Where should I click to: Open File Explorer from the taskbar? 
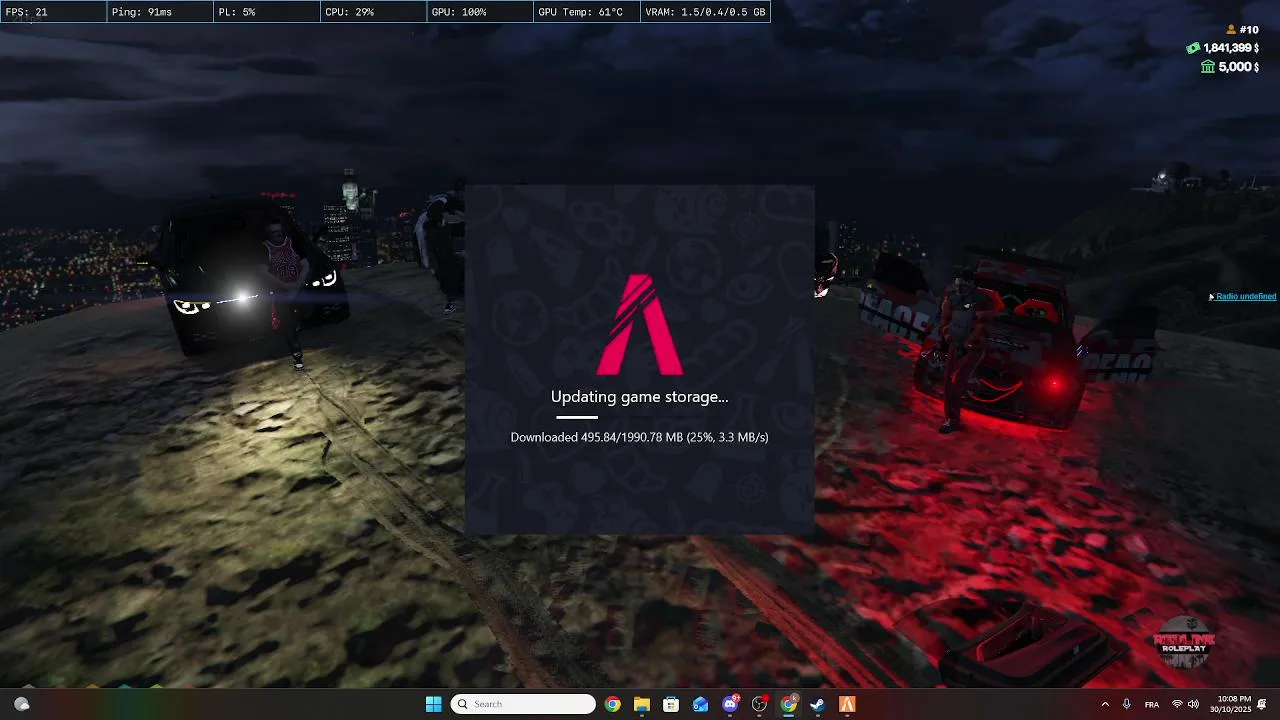642,704
